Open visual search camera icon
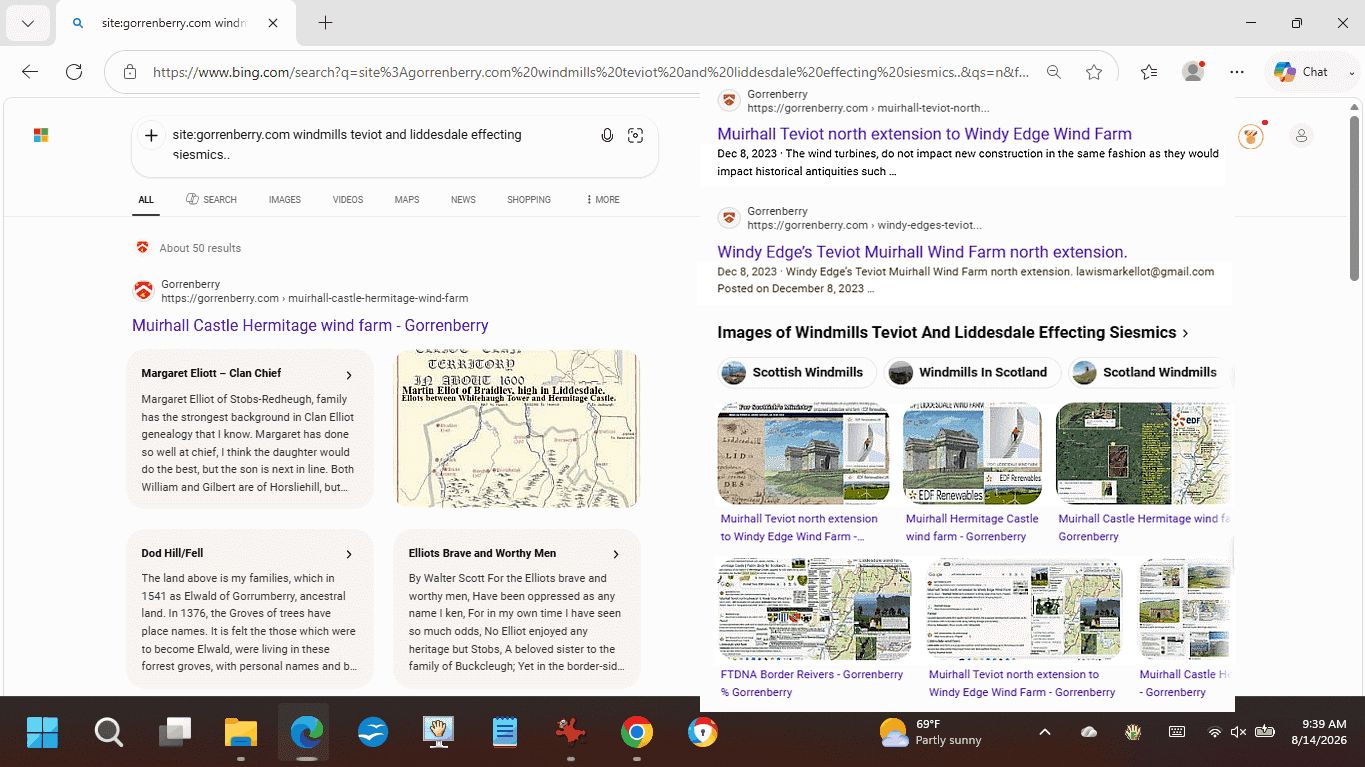Image resolution: width=1365 pixels, height=767 pixels. 635,135
